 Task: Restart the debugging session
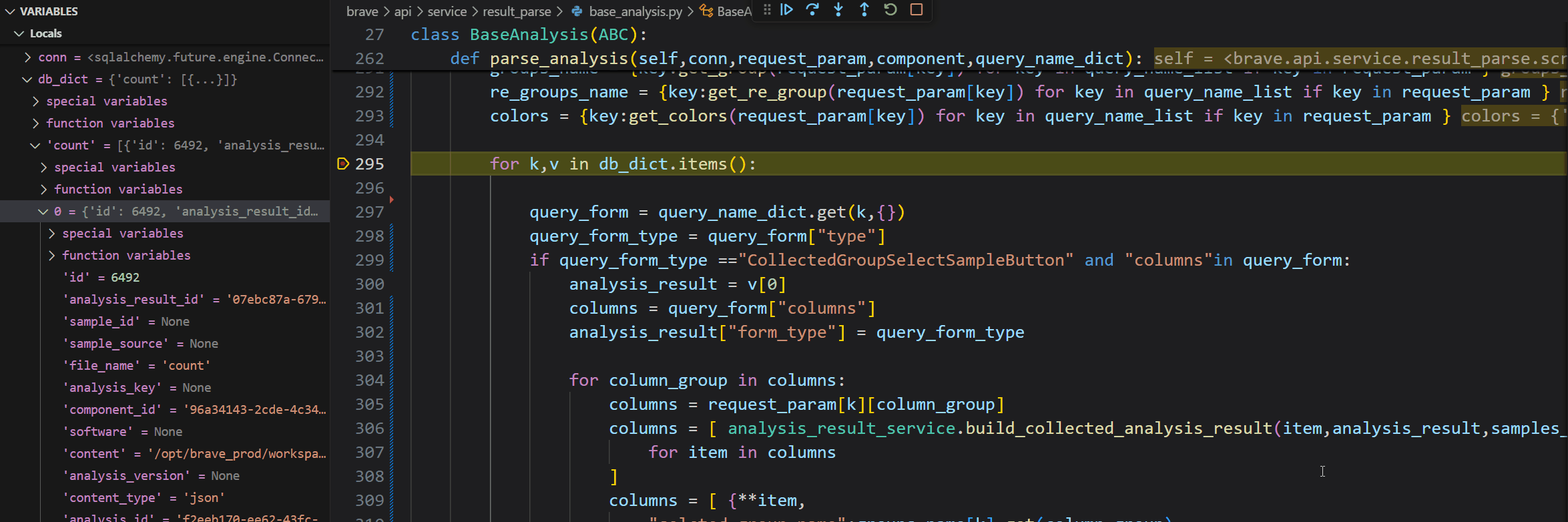click(x=890, y=10)
